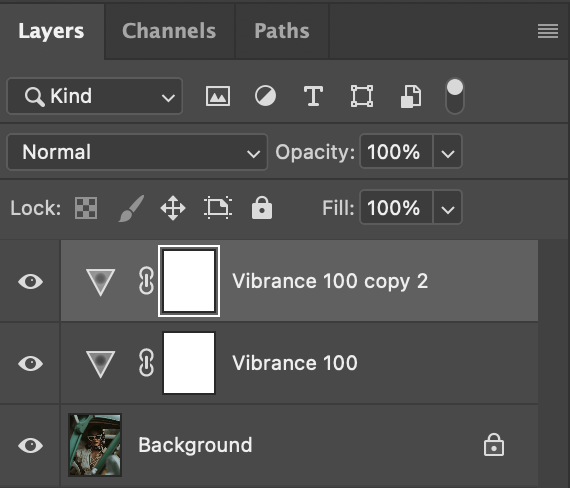Select the Vibrance 100 layer mask thumbnail
570x488 pixels.
point(189,363)
